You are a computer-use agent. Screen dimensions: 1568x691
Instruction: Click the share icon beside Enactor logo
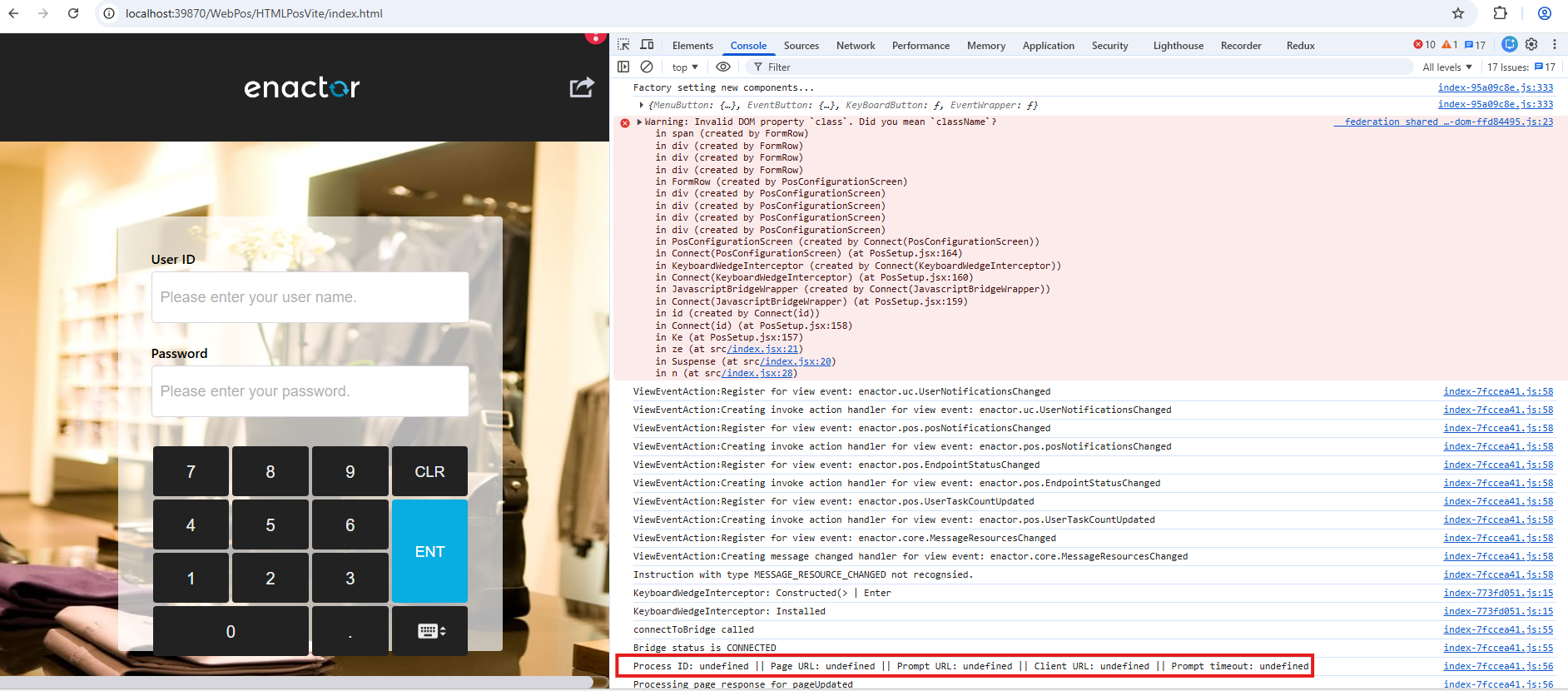point(582,87)
